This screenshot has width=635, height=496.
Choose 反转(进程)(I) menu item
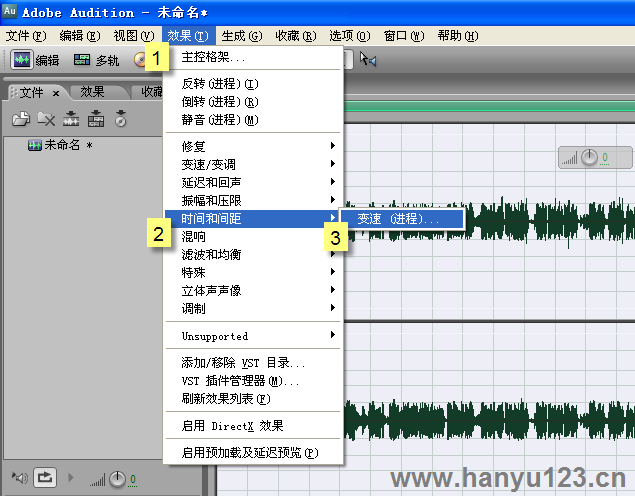[254, 84]
